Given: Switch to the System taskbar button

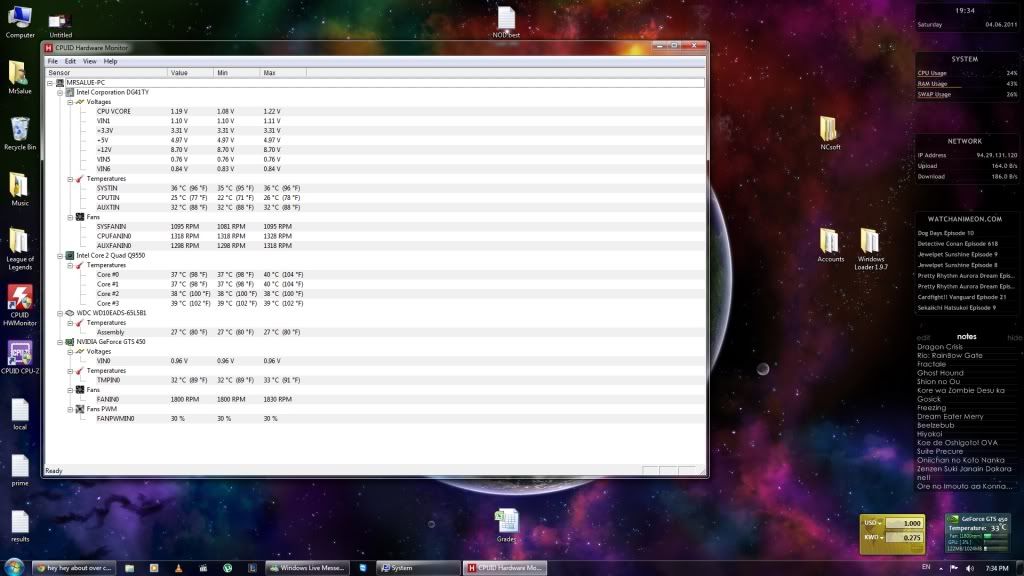Looking at the screenshot, I should click(420, 568).
